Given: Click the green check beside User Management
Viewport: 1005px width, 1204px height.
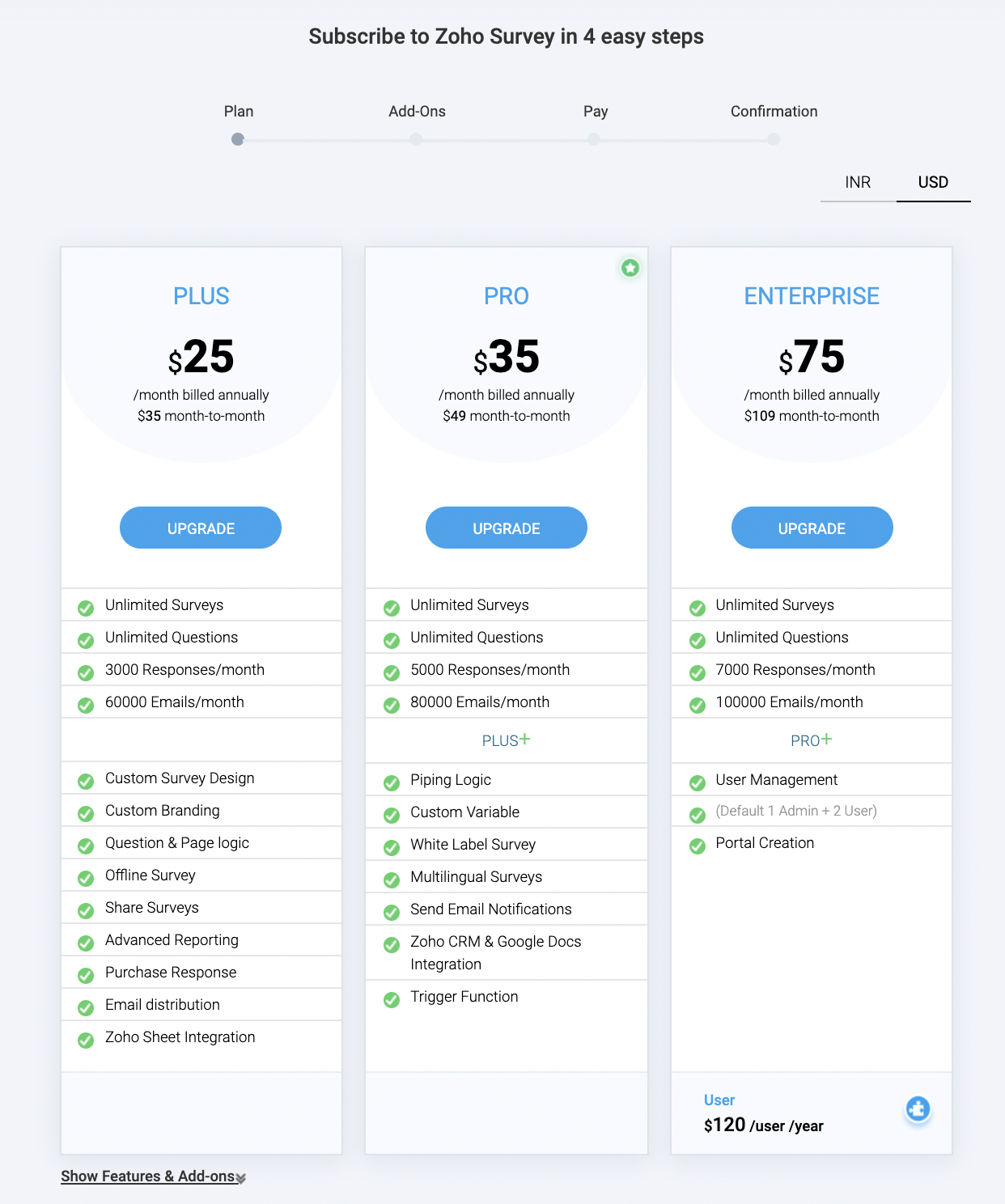Looking at the screenshot, I should (698, 783).
